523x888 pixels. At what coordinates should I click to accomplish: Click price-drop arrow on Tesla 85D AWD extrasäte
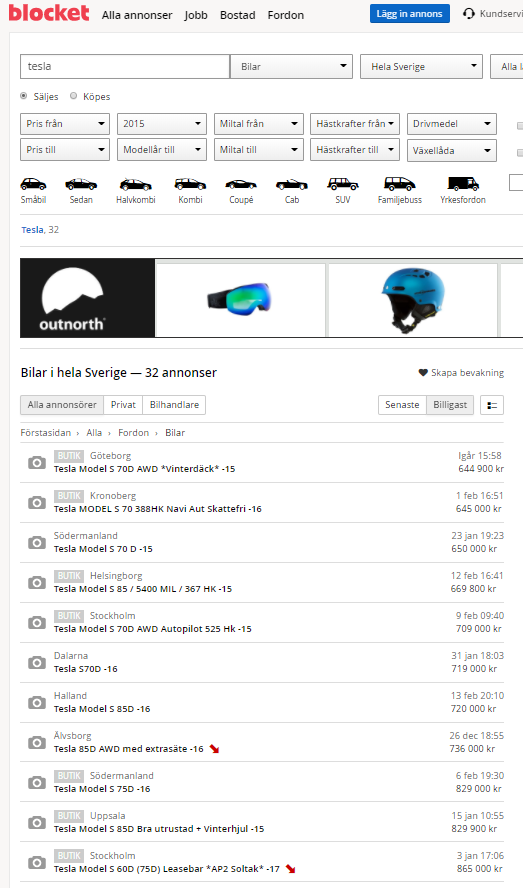214,749
